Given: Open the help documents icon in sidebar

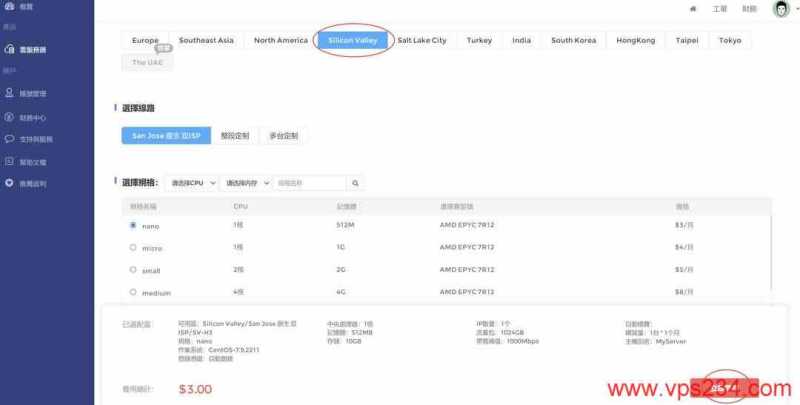Looking at the screenshot, I should click(9, 161).
